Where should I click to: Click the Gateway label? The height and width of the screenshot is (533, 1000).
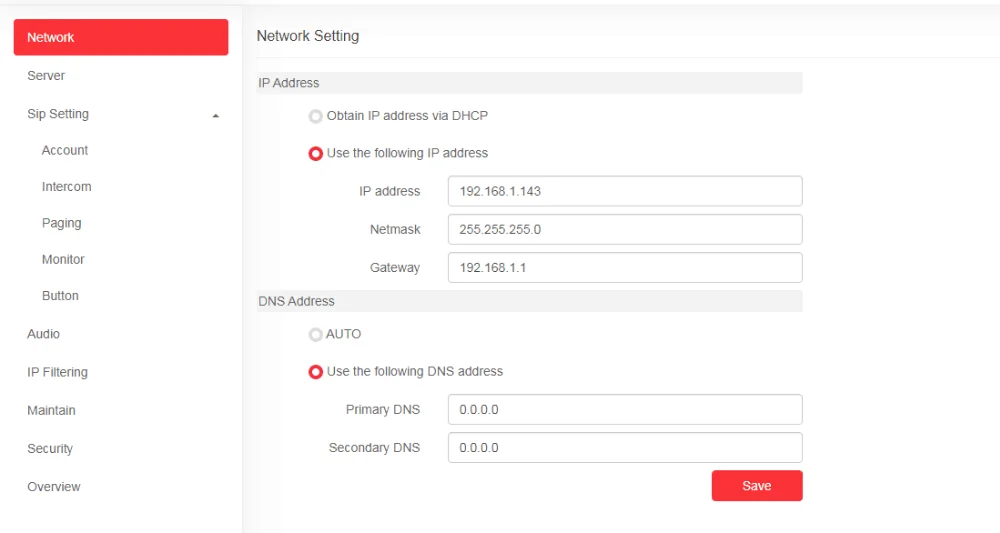395,268
